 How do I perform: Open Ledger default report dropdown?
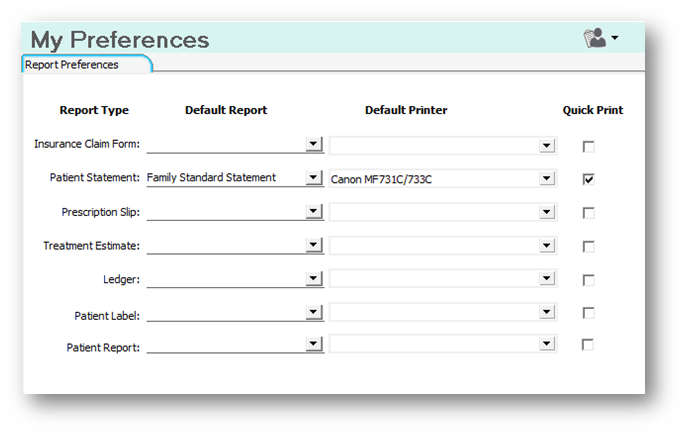(314, 277)
